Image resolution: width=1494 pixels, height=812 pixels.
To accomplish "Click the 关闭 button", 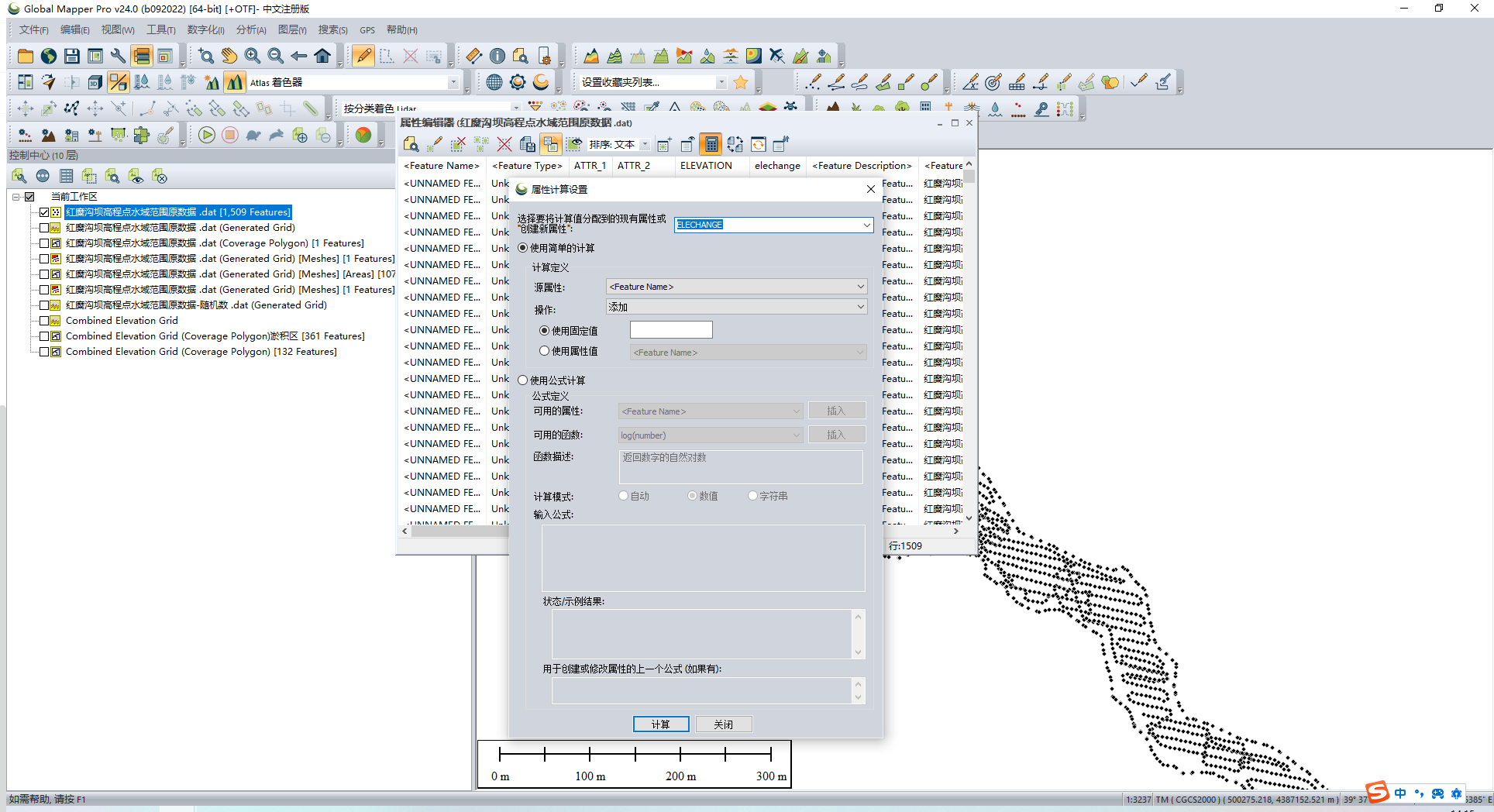I will (x=724, y=724).
